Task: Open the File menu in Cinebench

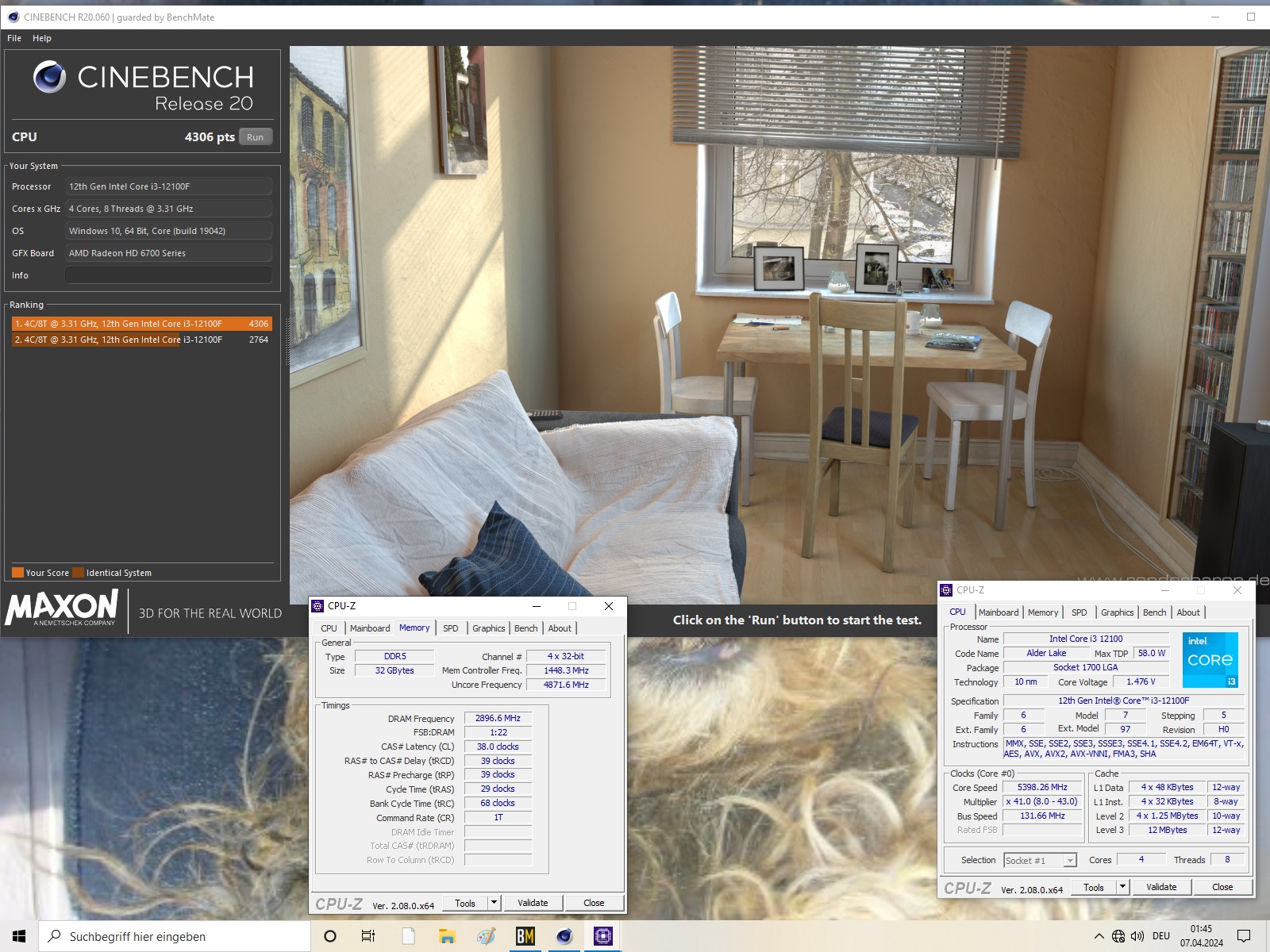Action: [x=14, y=38]
